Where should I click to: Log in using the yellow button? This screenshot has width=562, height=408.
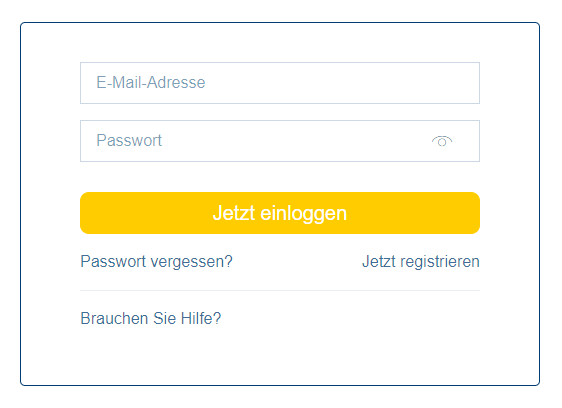(x=280, y=213)
